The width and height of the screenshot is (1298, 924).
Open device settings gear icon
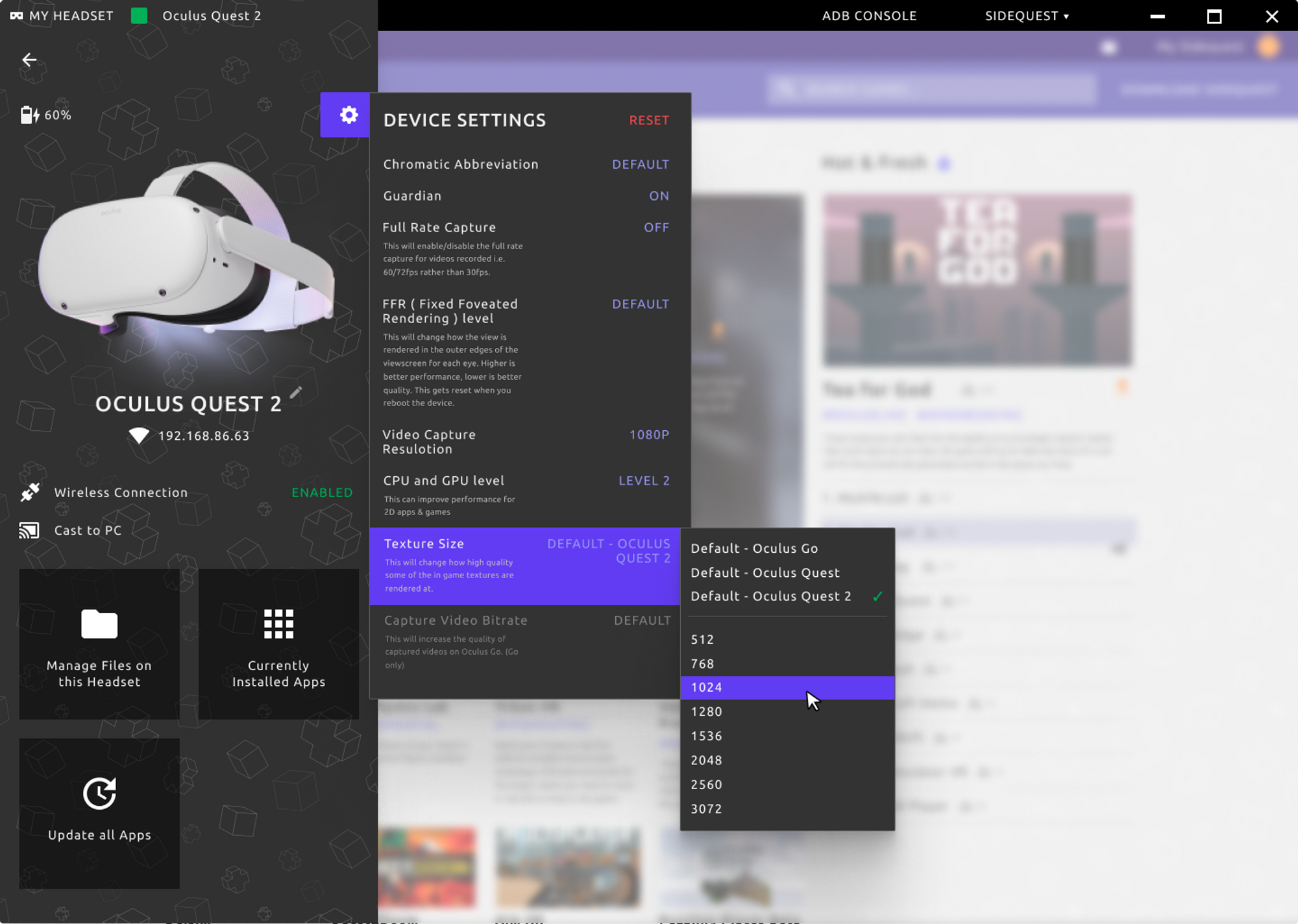[x=349, y=115]
